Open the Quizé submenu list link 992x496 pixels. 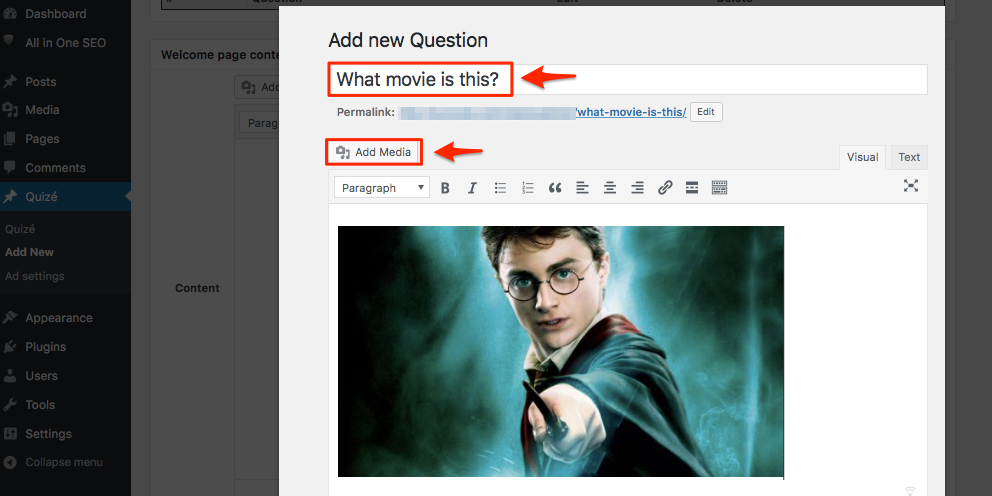tap(20, 229)
